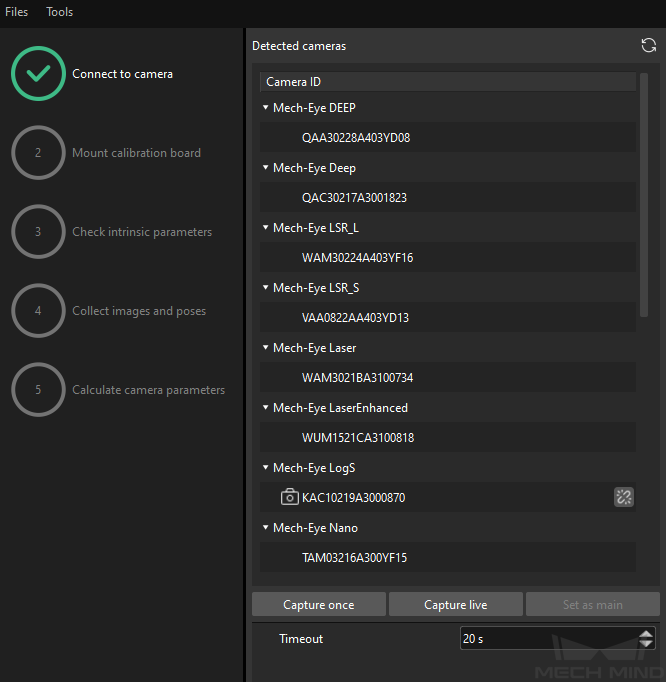The width and height of the screenshot is (666, 682).
Task: Select step 3 circle for intrinsic parameters
Action: tap(38, 231)
